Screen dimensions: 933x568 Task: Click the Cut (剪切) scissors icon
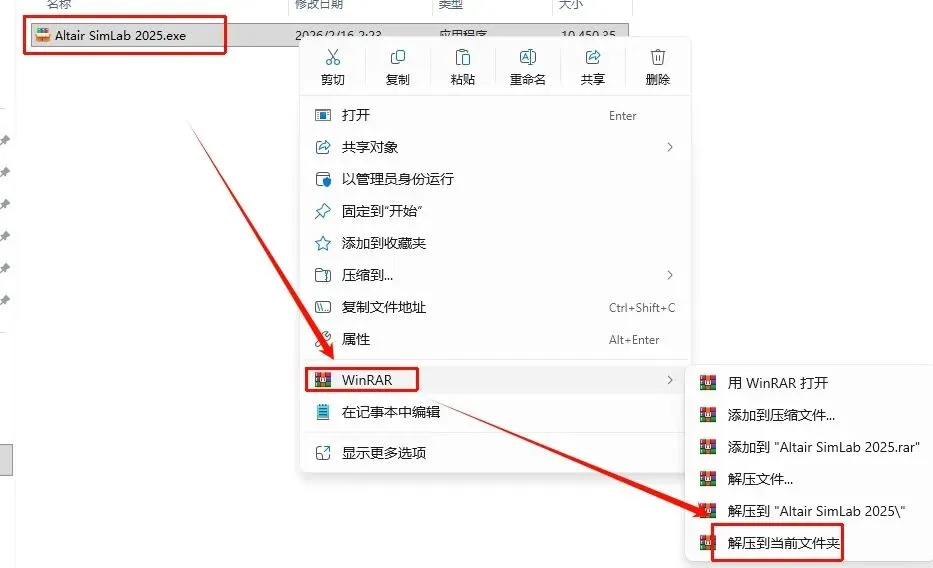pyautogui.click(x=333, y=58)
